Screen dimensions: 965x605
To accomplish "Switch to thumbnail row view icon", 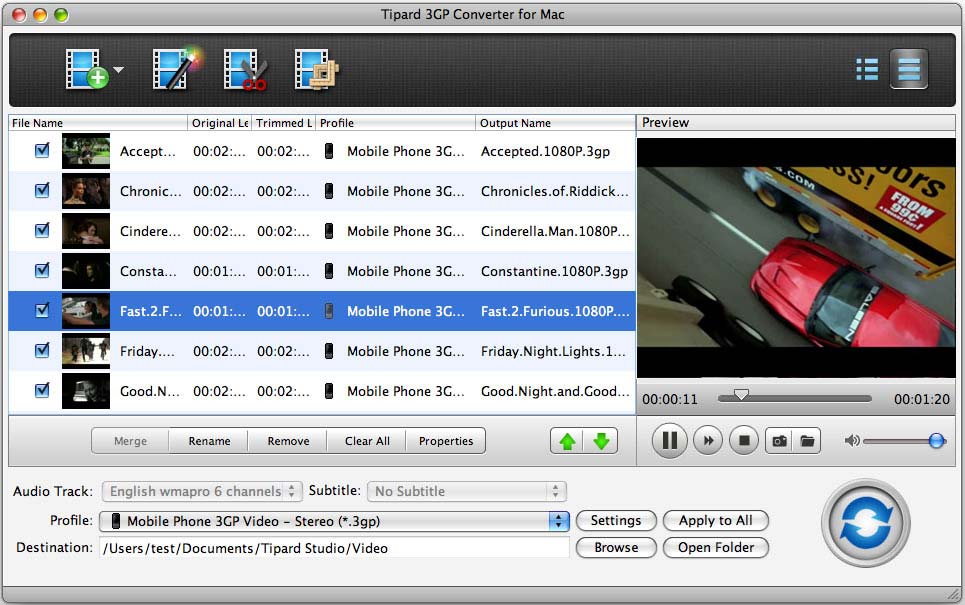I will (x=908, y=69).
